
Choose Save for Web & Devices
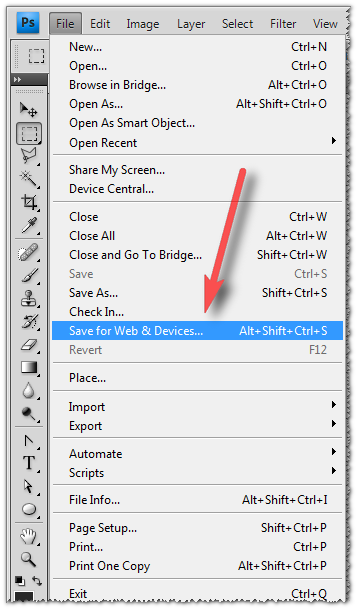(x=197, y=331)
